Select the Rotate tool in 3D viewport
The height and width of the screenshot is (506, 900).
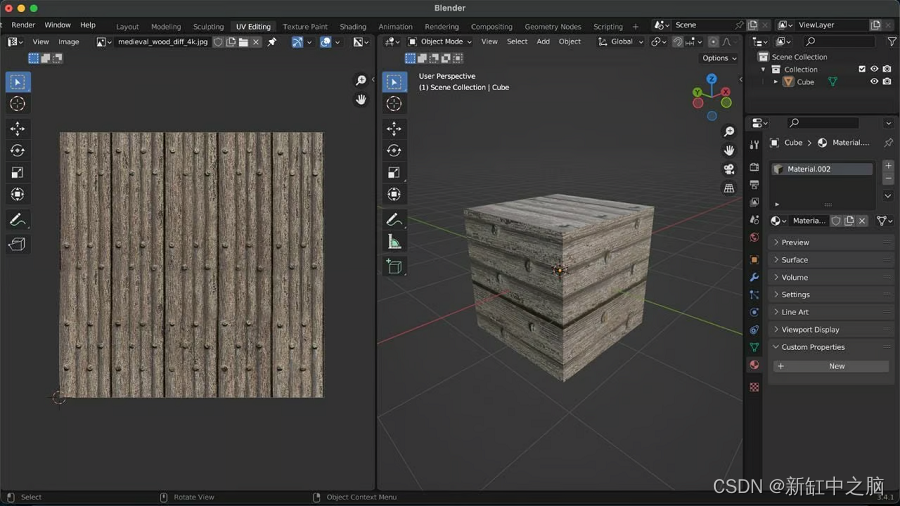pyautogui.click(x=394, y=150)
